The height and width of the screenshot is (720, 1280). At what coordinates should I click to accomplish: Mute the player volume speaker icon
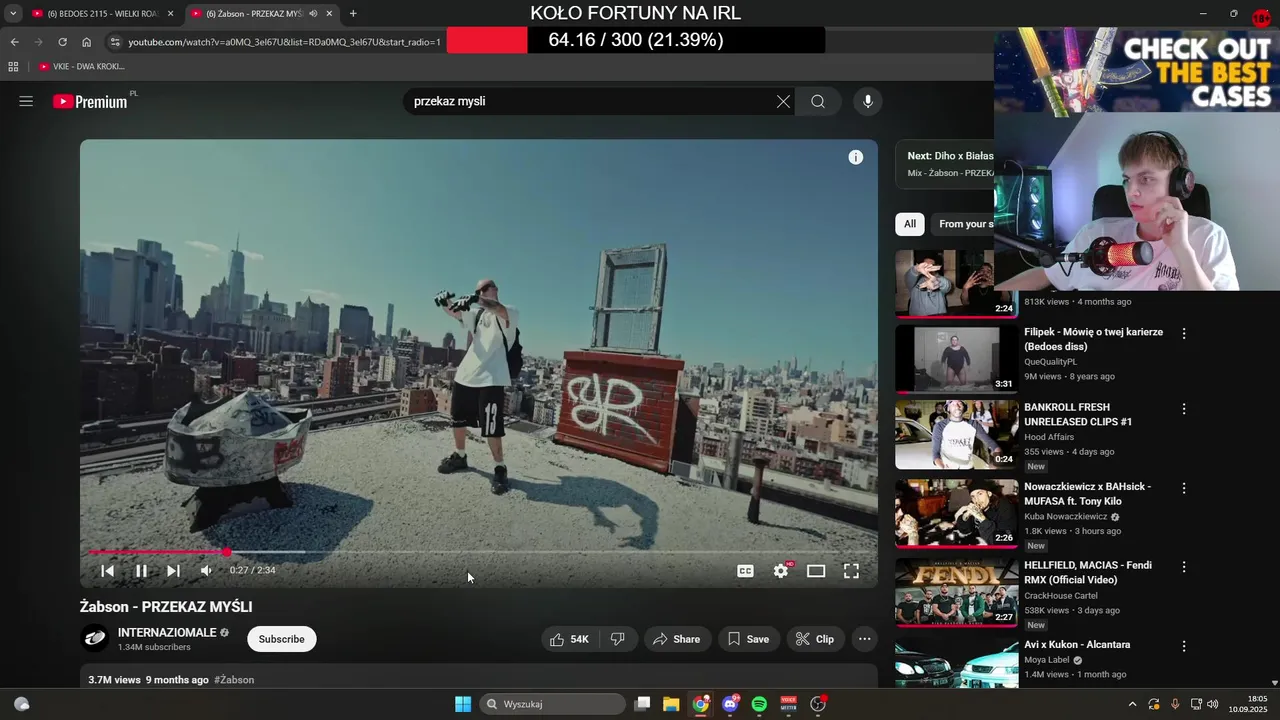pos(206,571)
